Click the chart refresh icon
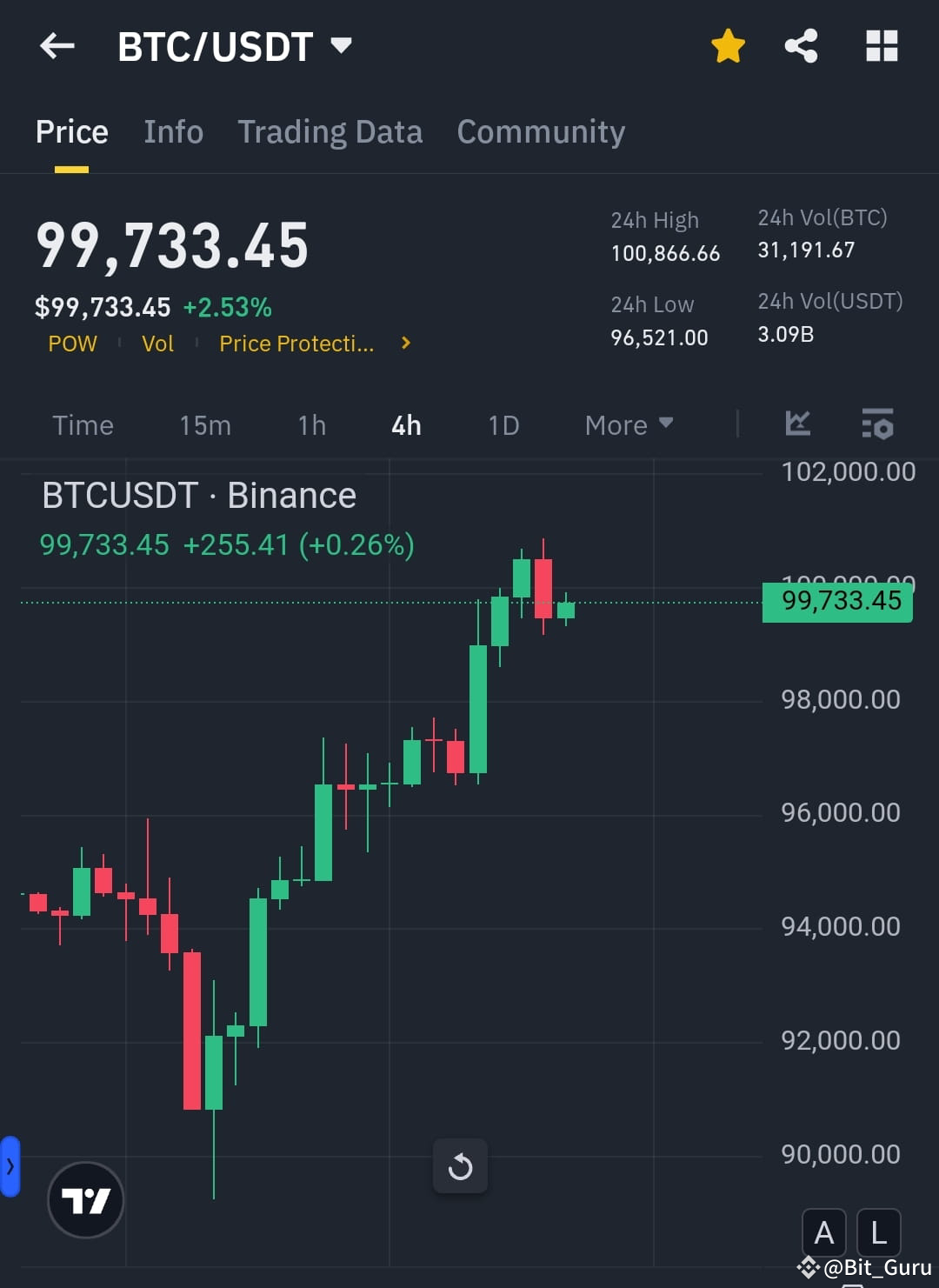Viewport: 939px width, 1288px height. (x=461, y=1167)
